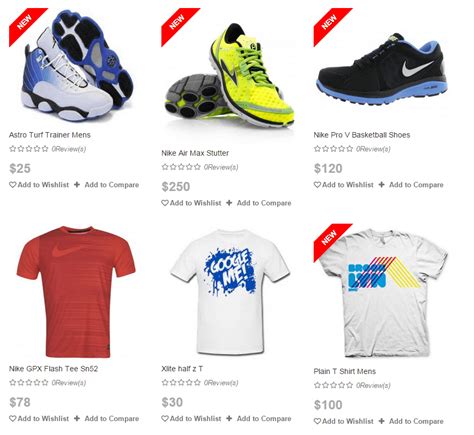Click the heart icon for Nike Pro V Basketball Shoes
This screenshot has width=474, height=435.
317,185
